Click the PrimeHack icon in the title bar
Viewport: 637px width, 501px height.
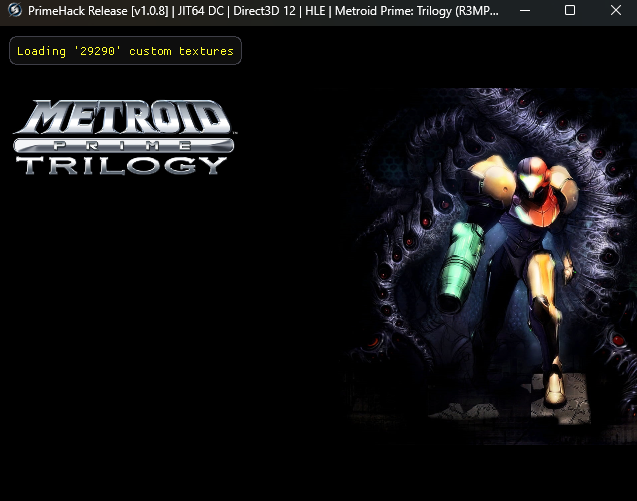pos(15,10)
